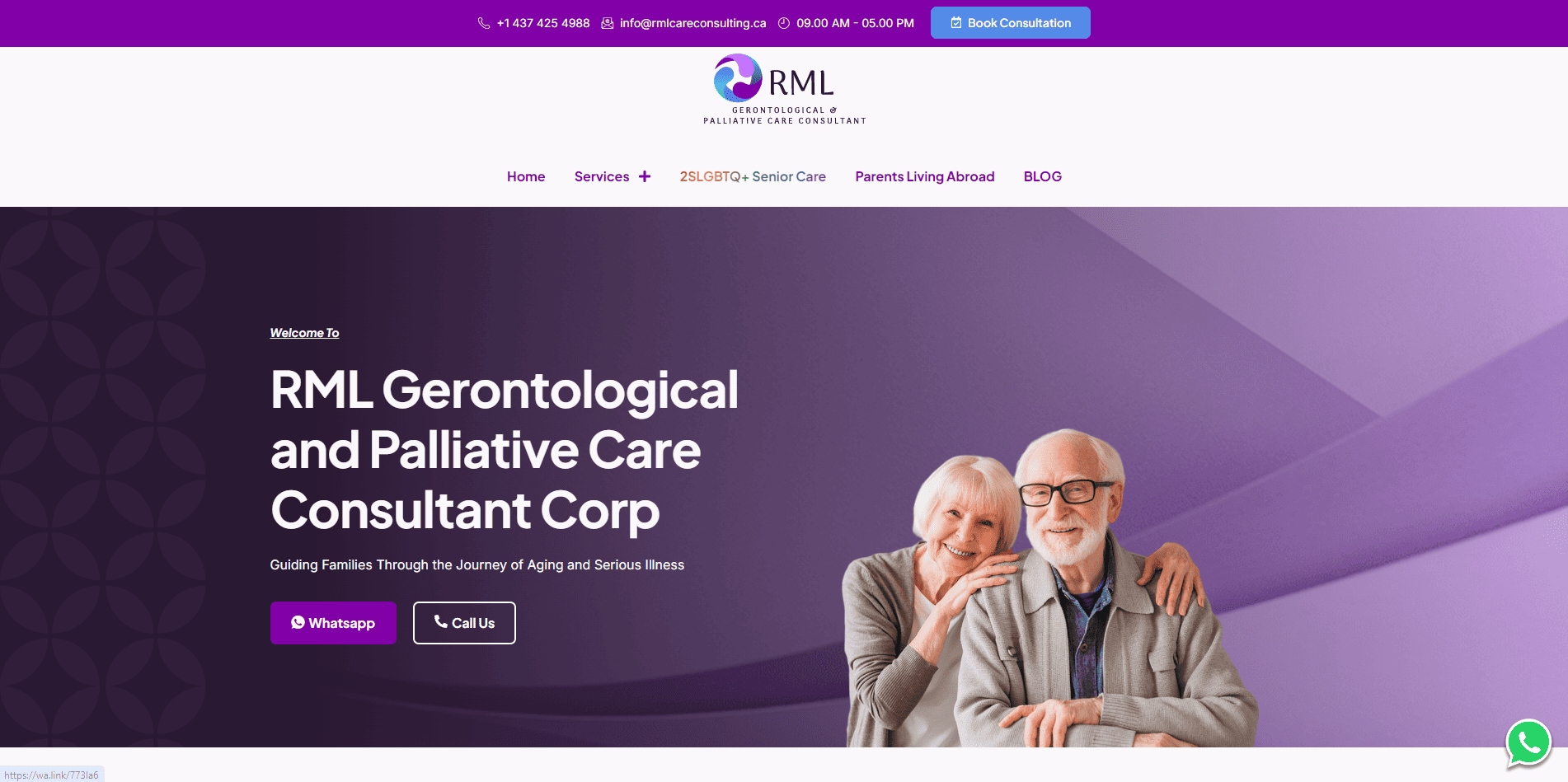Email info@rmlcareconsulting.ca

(693, 23)
